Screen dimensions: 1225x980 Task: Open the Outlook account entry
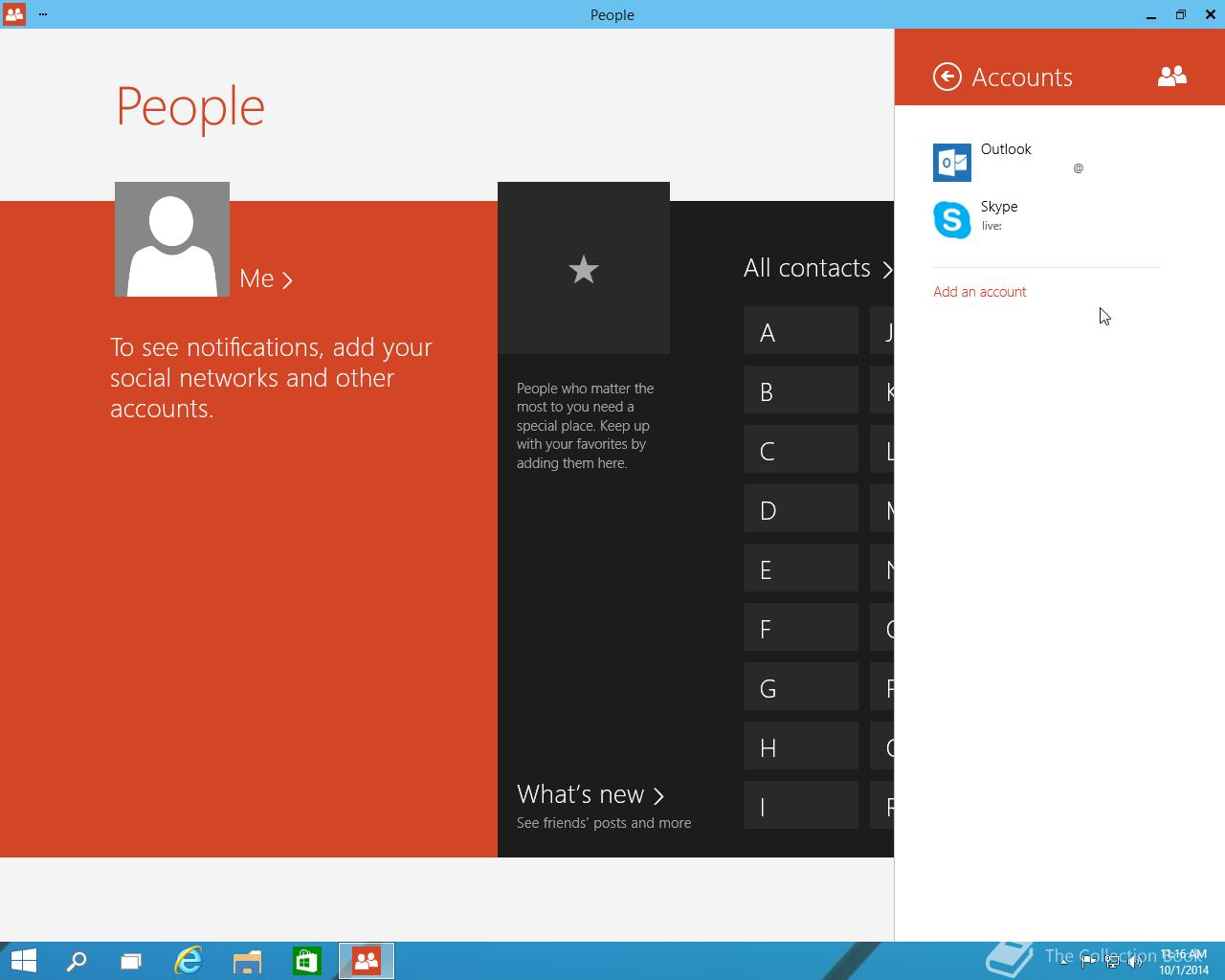coord(1046,162)
